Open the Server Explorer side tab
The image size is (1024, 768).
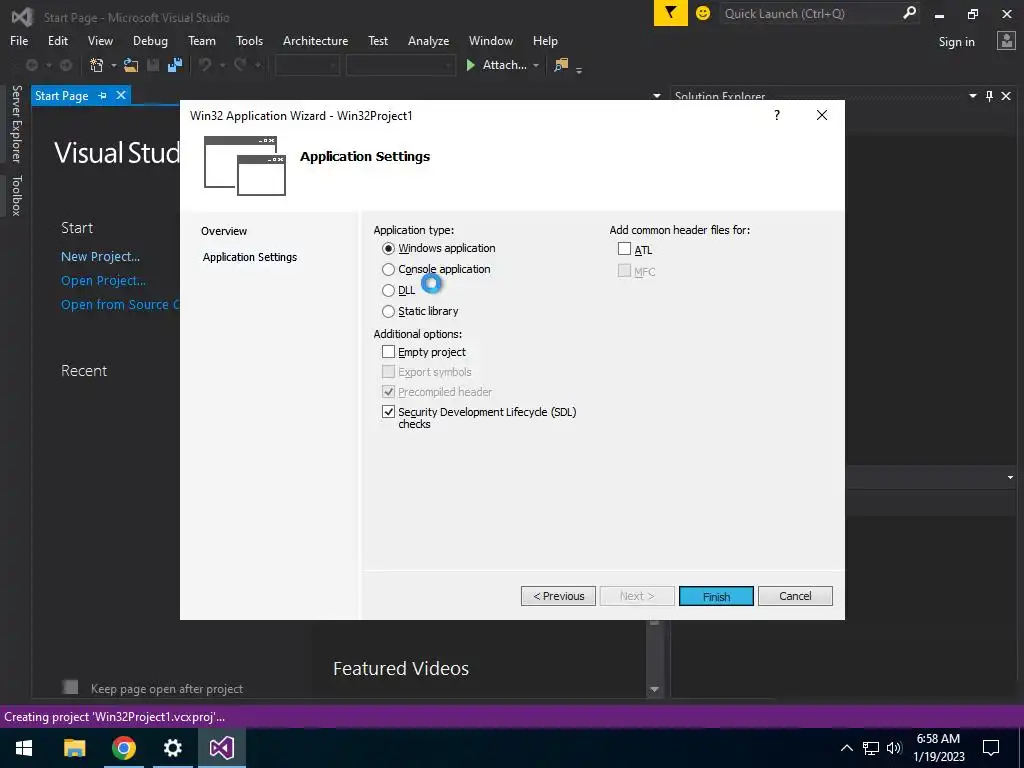pyautogui.click(x=16, y=123)
